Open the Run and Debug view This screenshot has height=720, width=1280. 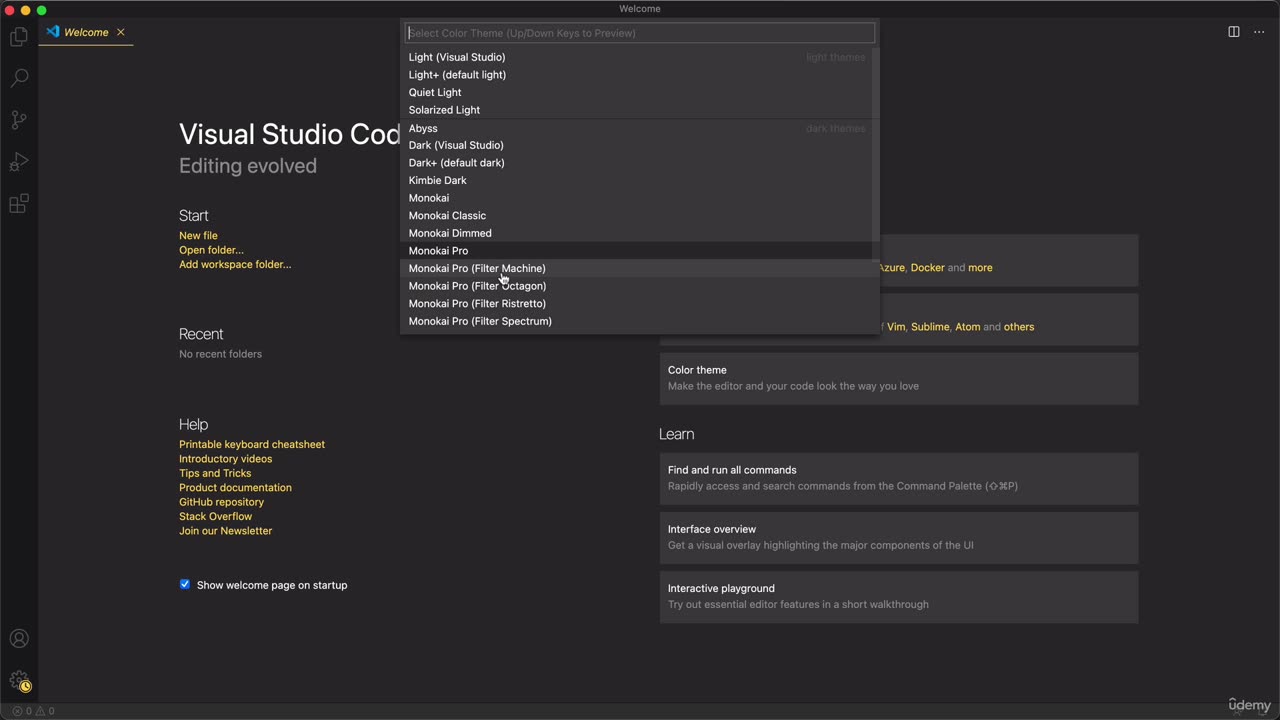(19, 162)
